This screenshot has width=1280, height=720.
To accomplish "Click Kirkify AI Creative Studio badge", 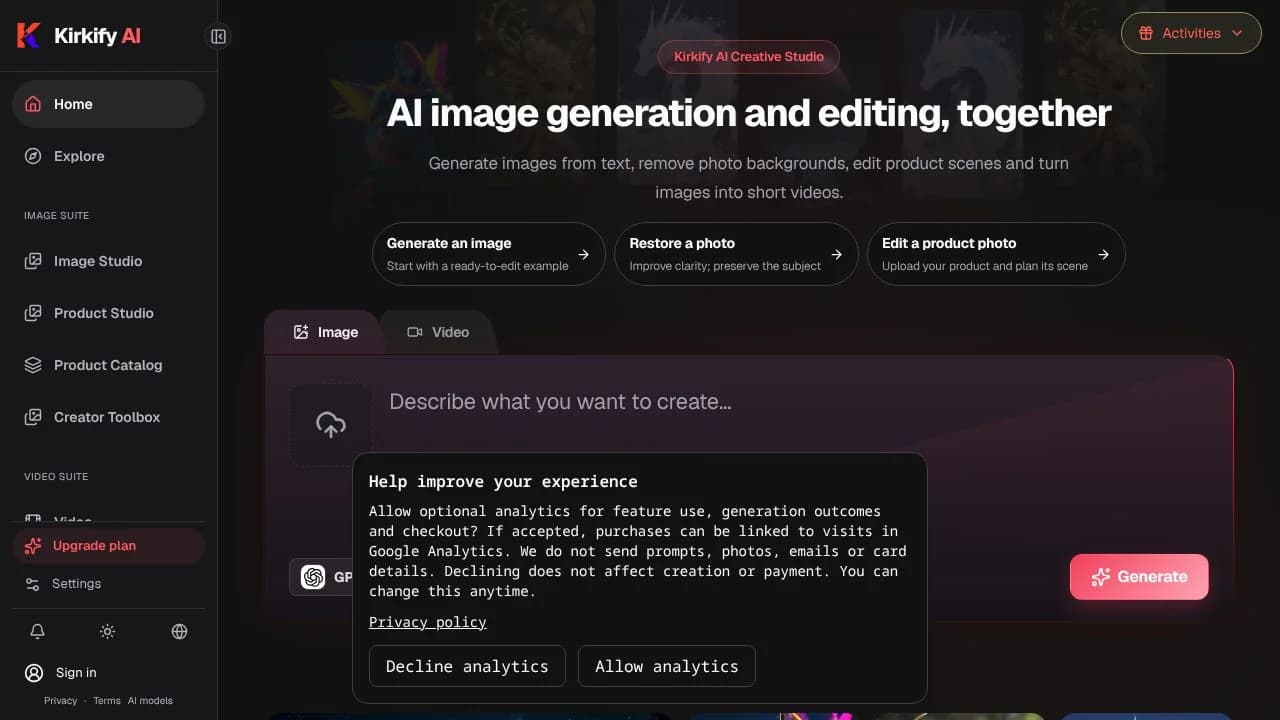I will (x=749, y=57).
